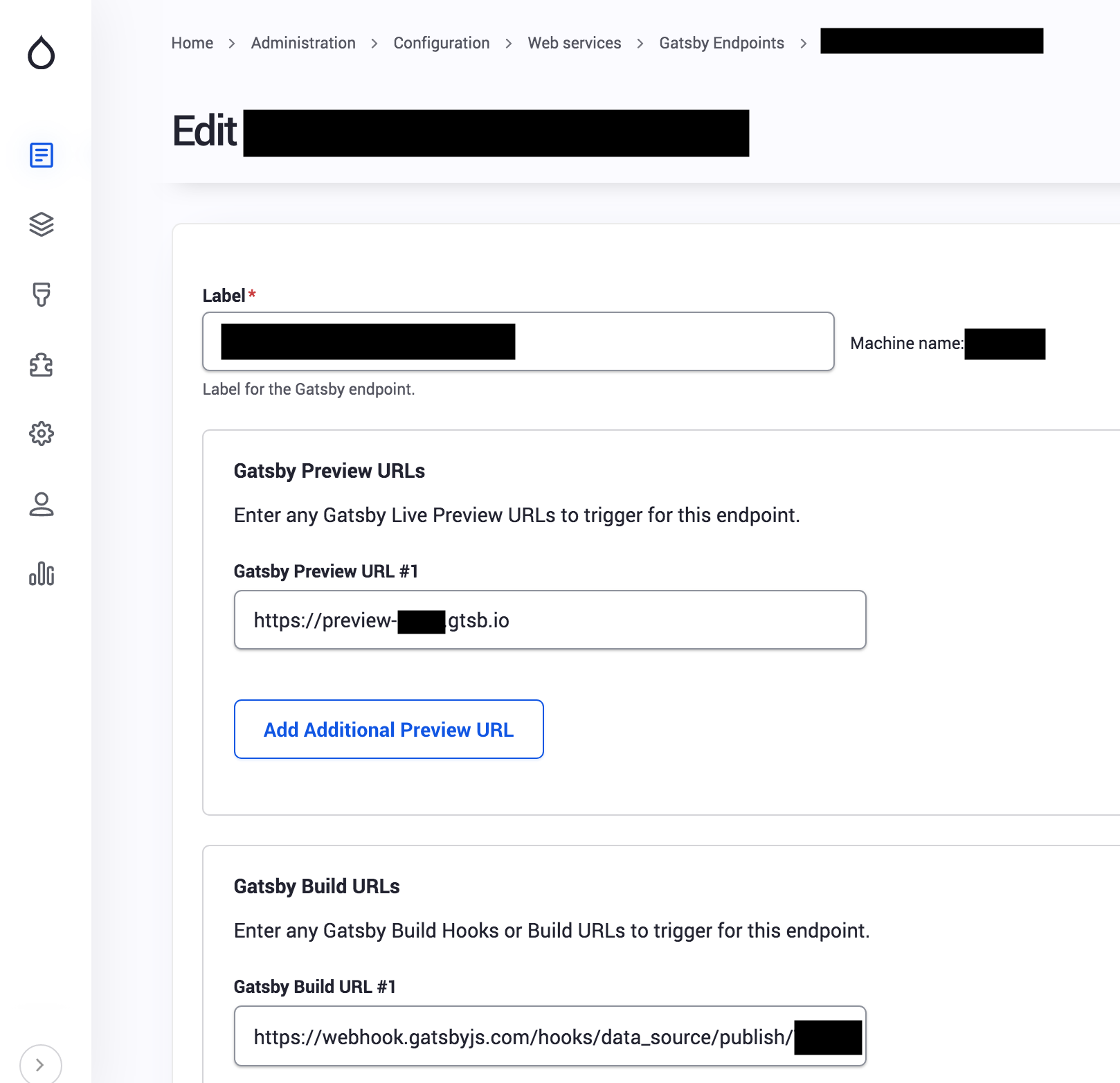
Task: Click the 'Machine name:' text
Action: 907,343
